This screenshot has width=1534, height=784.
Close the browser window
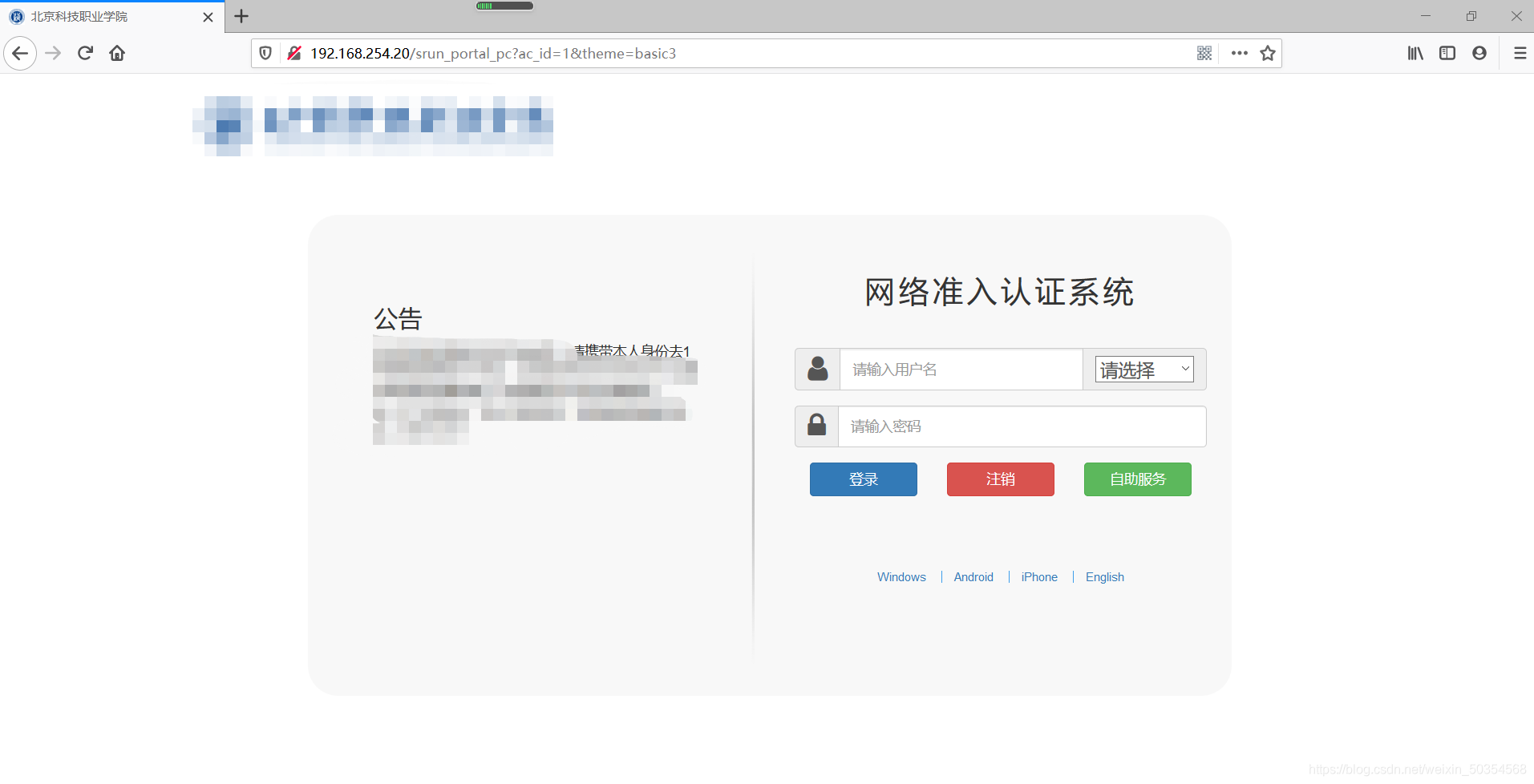tap(1516, 16)
